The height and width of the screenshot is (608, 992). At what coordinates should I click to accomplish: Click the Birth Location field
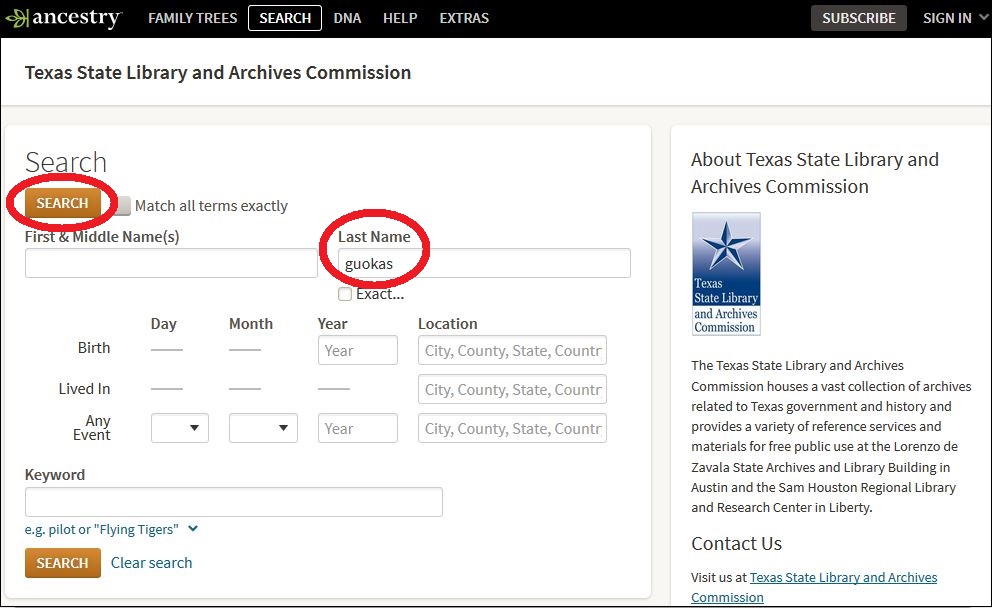tap(512, 351)
